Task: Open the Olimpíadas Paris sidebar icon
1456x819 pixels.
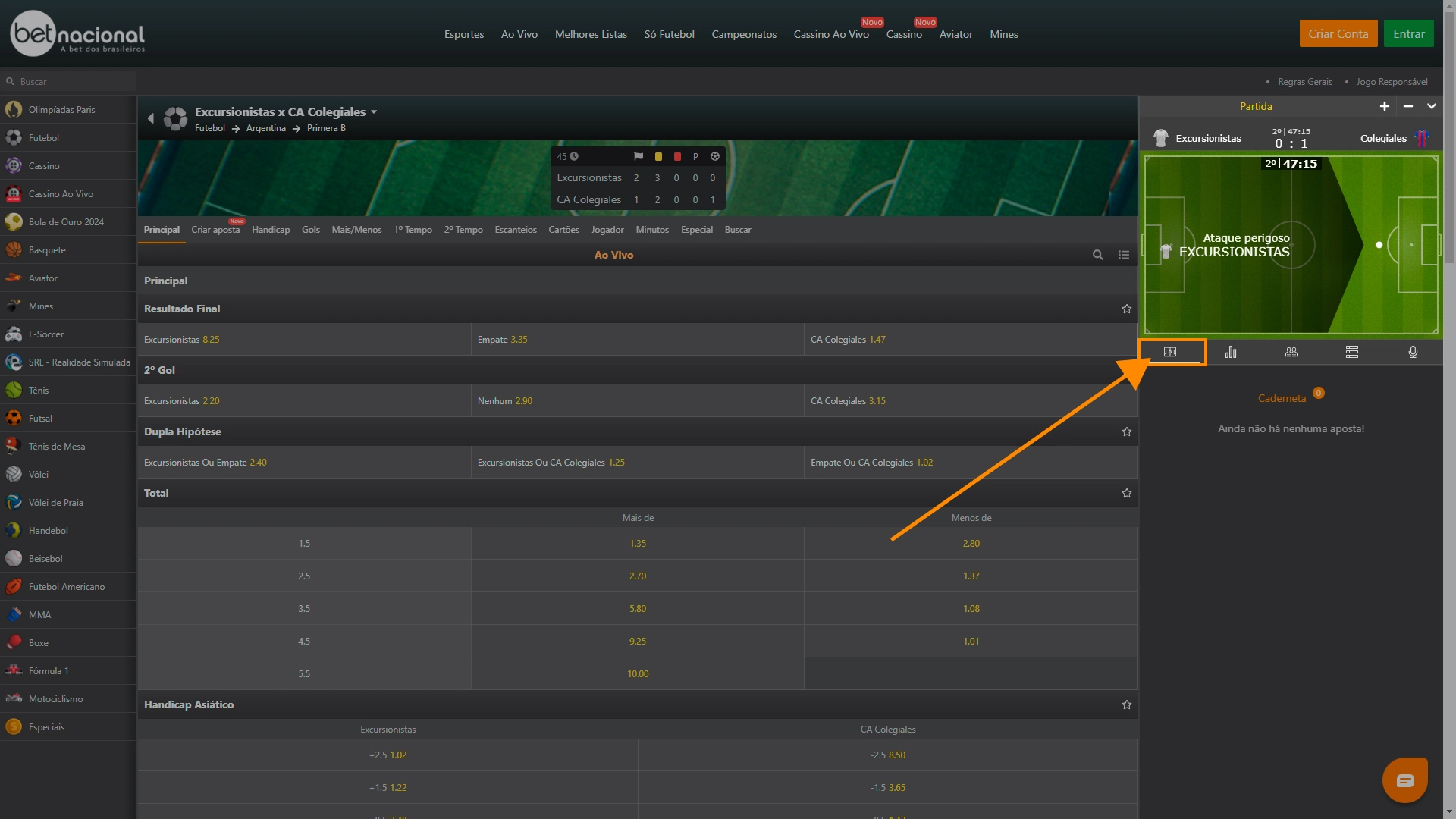Action: click(x=14, y=110)
